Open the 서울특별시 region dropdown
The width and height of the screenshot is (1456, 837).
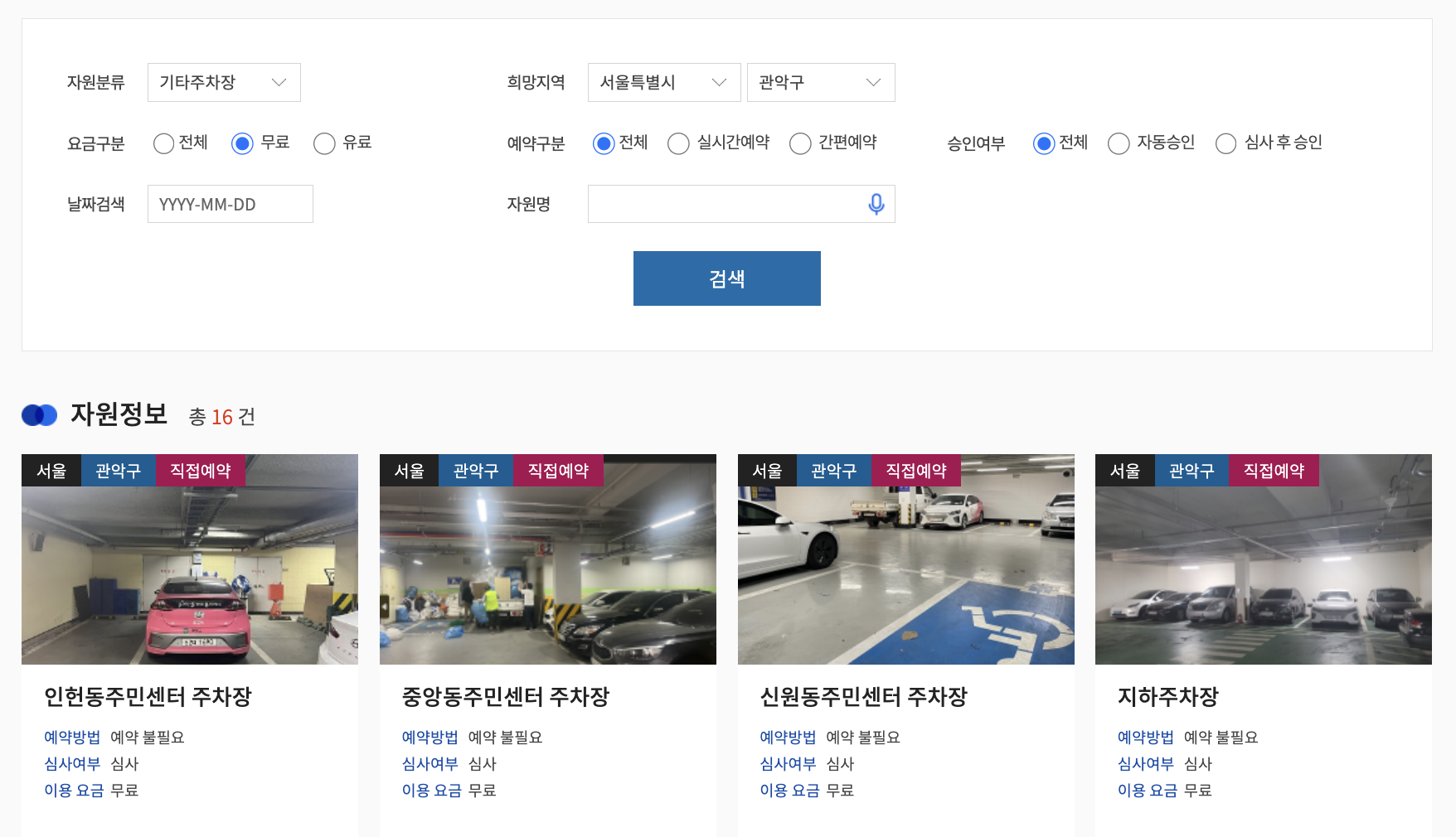point(664,82)
